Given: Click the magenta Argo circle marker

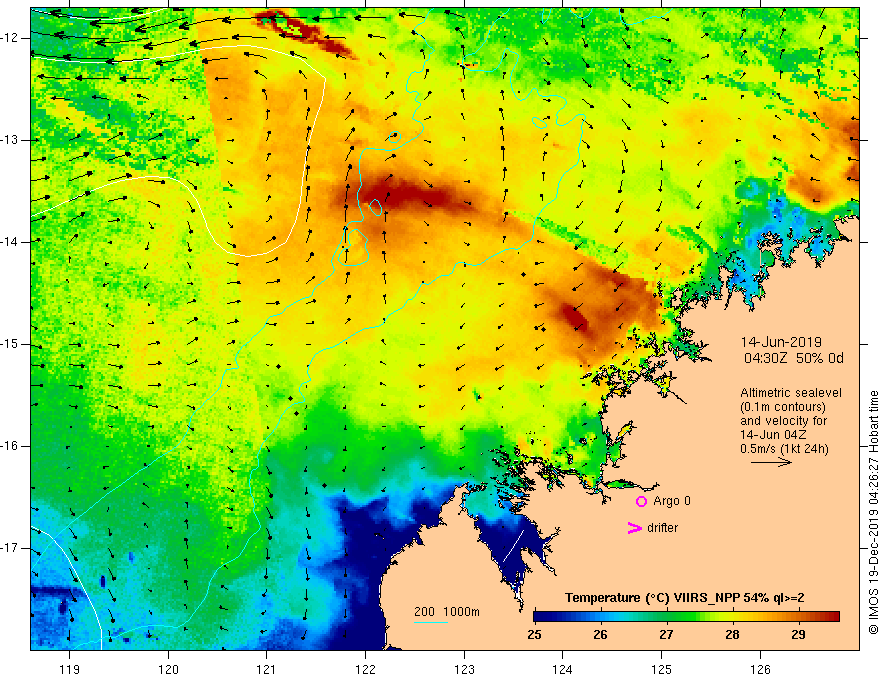Looking at the screenshot, I should (641, 501).
